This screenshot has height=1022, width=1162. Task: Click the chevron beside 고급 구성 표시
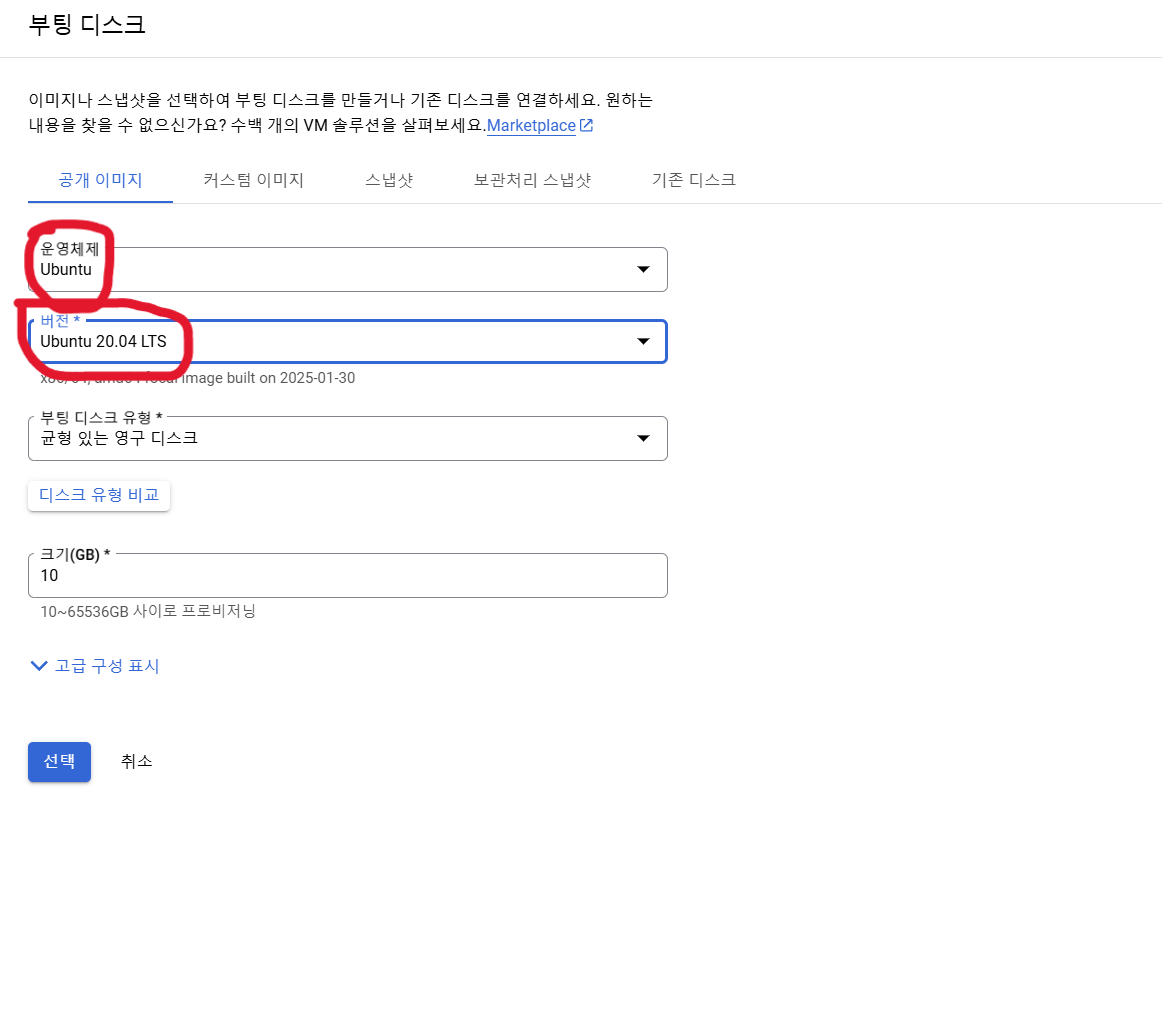[x=39, y=666]
